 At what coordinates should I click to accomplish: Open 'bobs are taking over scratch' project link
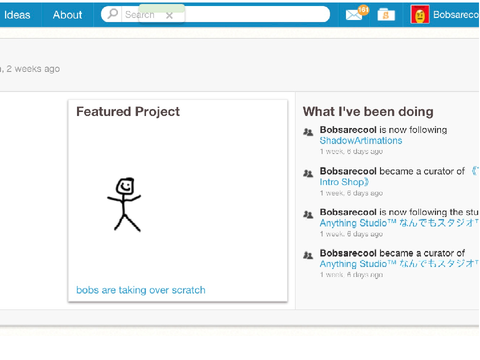click(x=141, y=290)
